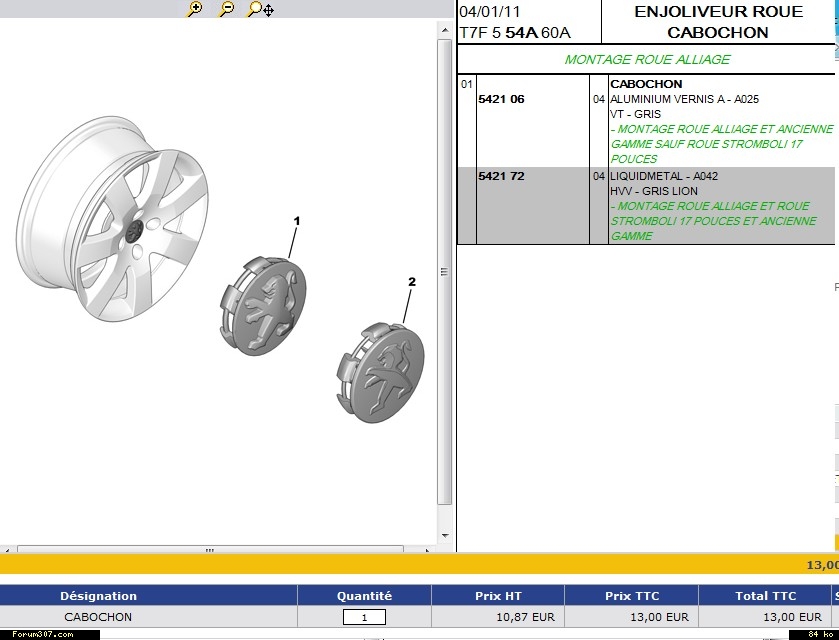The width and height of the screenshot is (839, 640).
Task: Click the VT - GRIS color line
Action: coord(635,114)
